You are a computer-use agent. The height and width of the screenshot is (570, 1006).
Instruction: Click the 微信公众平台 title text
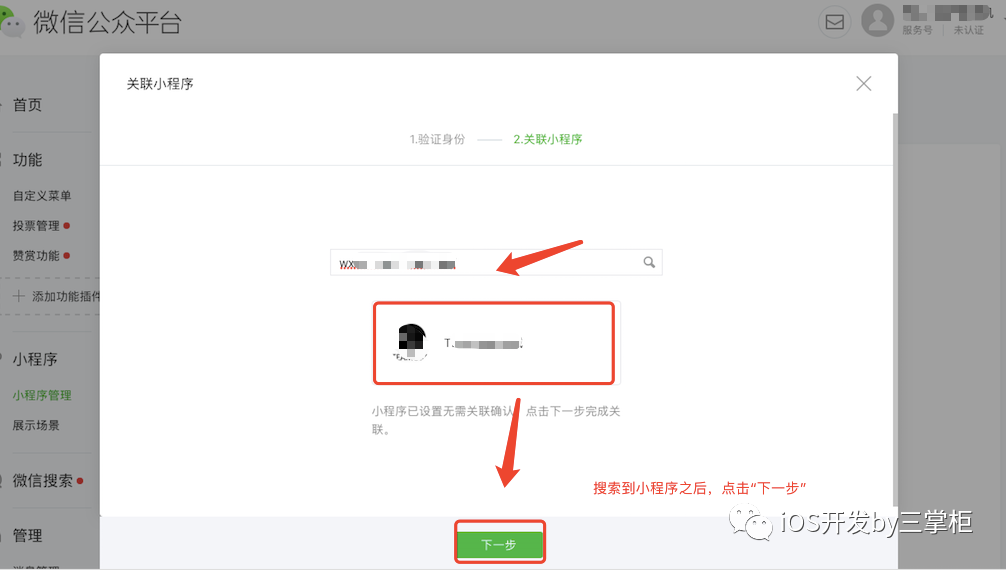107,22
